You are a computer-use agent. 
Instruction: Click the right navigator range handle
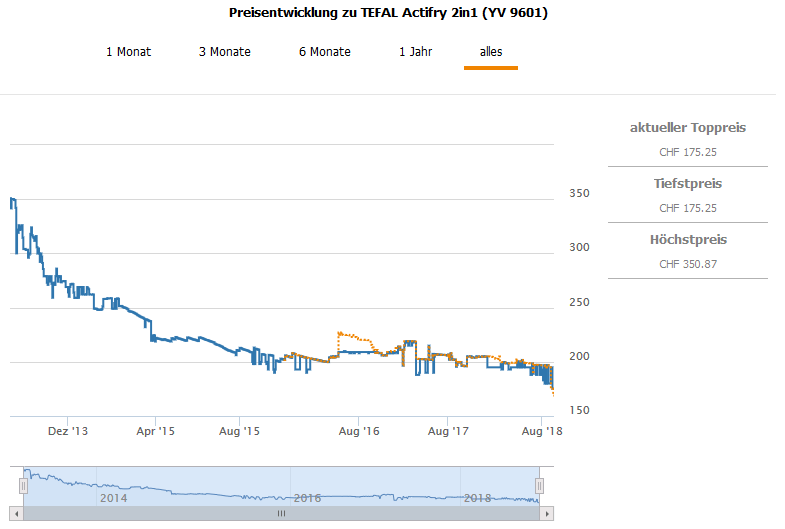pyautogui.click(x=539, y=485)
